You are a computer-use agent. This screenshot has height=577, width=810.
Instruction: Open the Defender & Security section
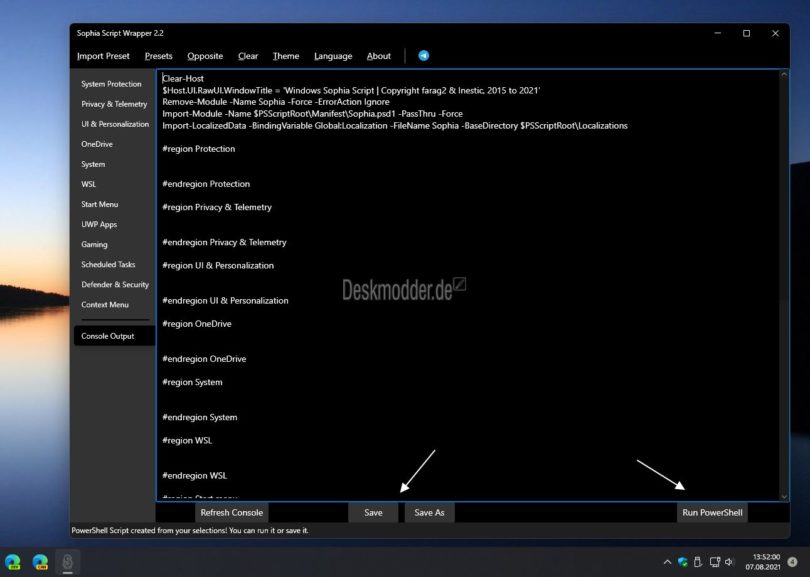[111, 284]
